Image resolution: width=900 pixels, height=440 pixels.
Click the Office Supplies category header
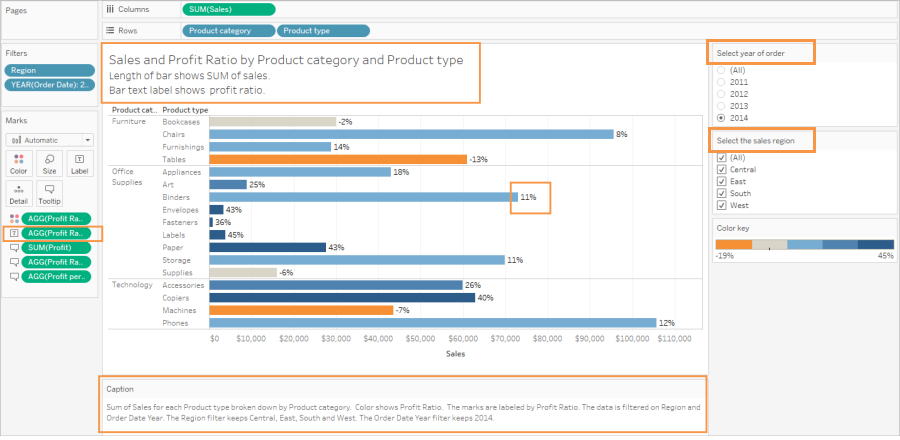pyautogui.click(x=126, y=177)
